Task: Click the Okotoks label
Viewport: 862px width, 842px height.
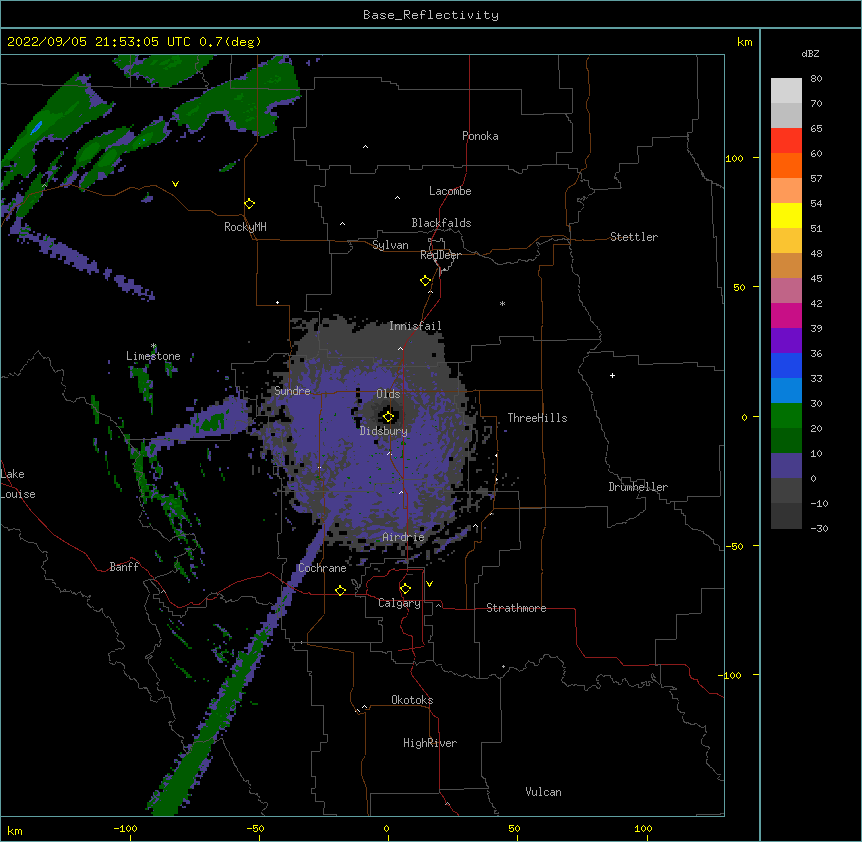Action: coord(412,700)
